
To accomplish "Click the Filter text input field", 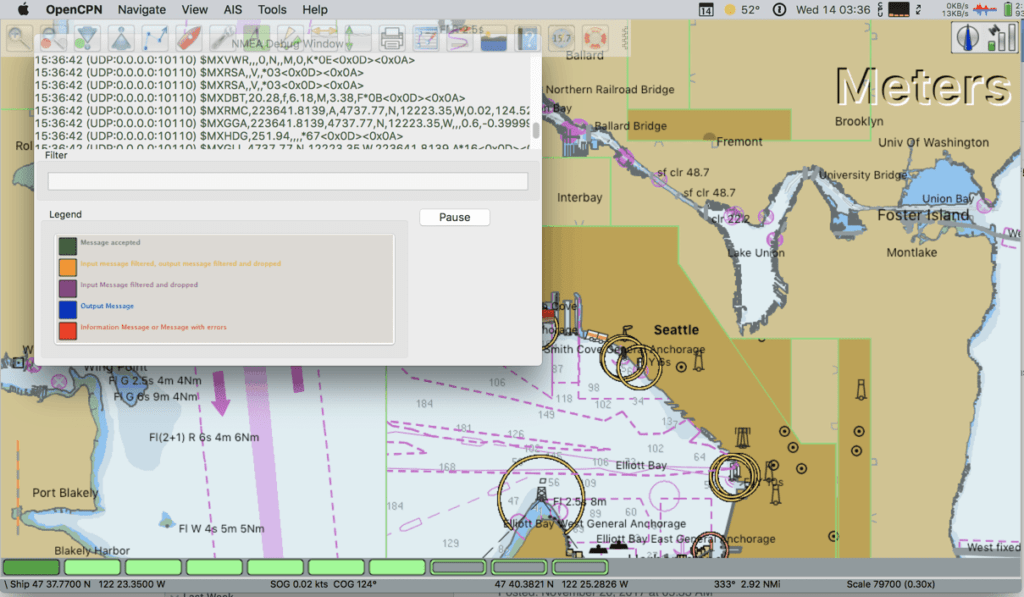I will point(288,181).
